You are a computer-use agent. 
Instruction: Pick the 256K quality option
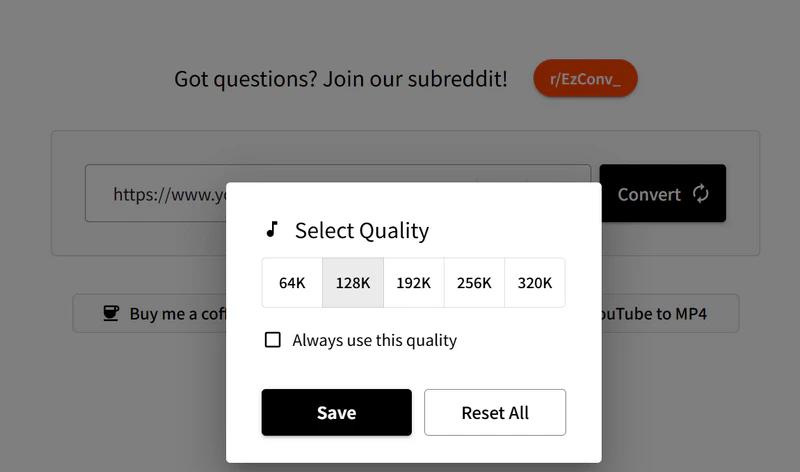click(474, 283)
